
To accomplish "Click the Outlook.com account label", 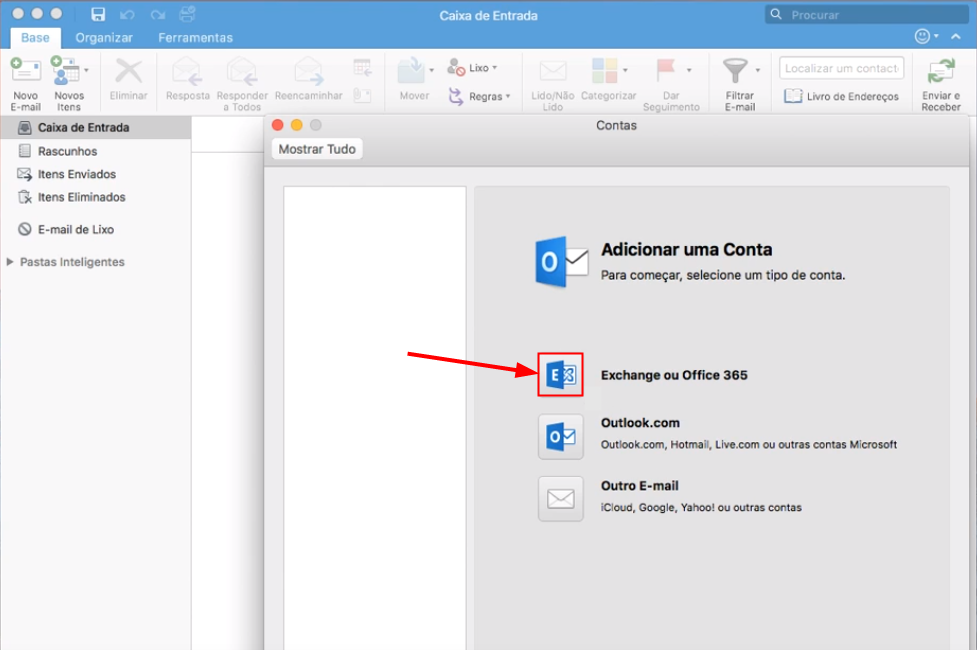I will 640,423.
